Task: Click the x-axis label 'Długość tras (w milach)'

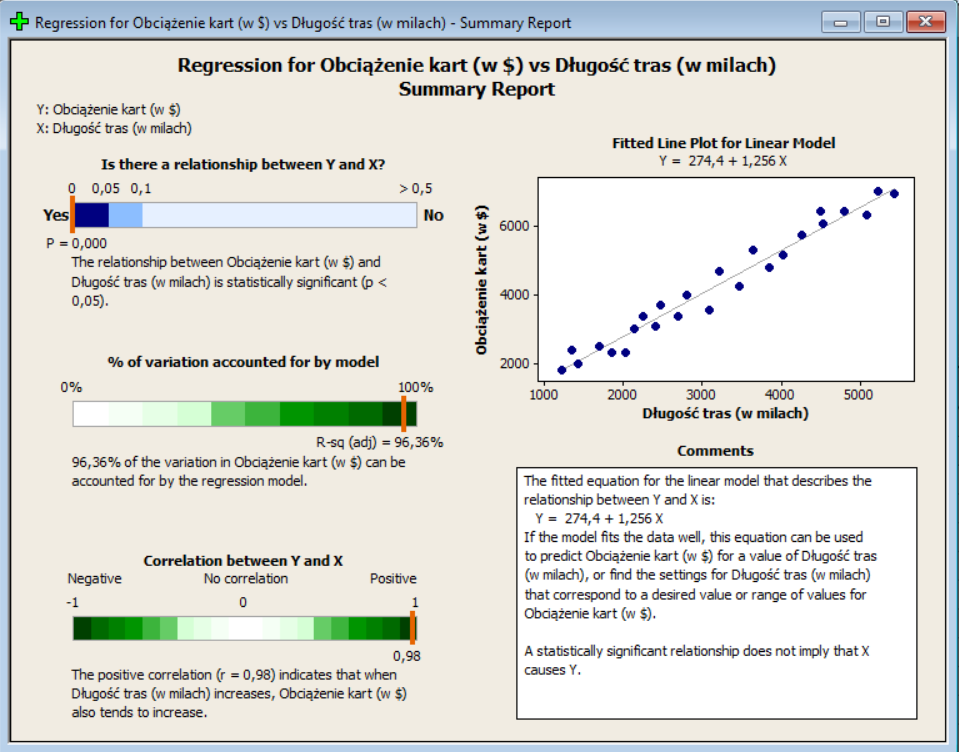Action: [725, 413]
